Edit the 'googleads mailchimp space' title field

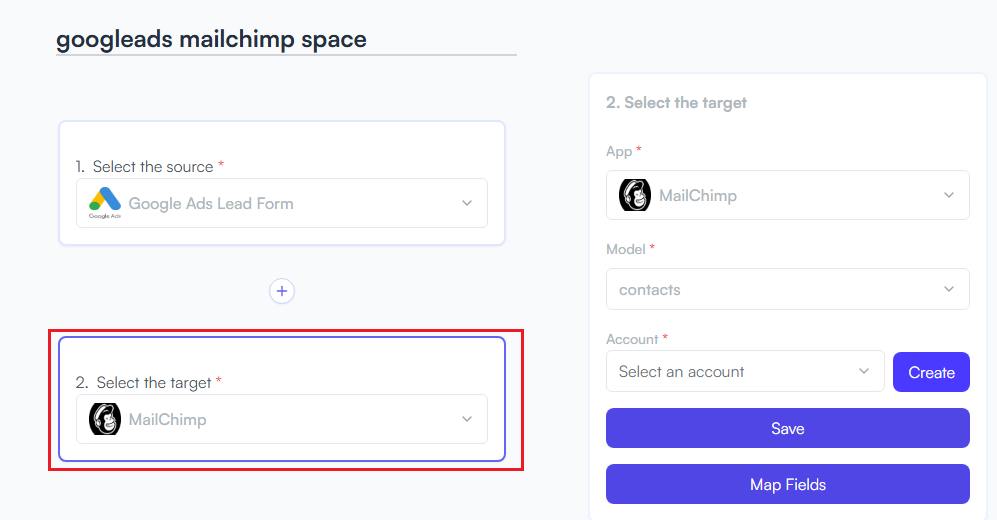(x=286, y=39)
